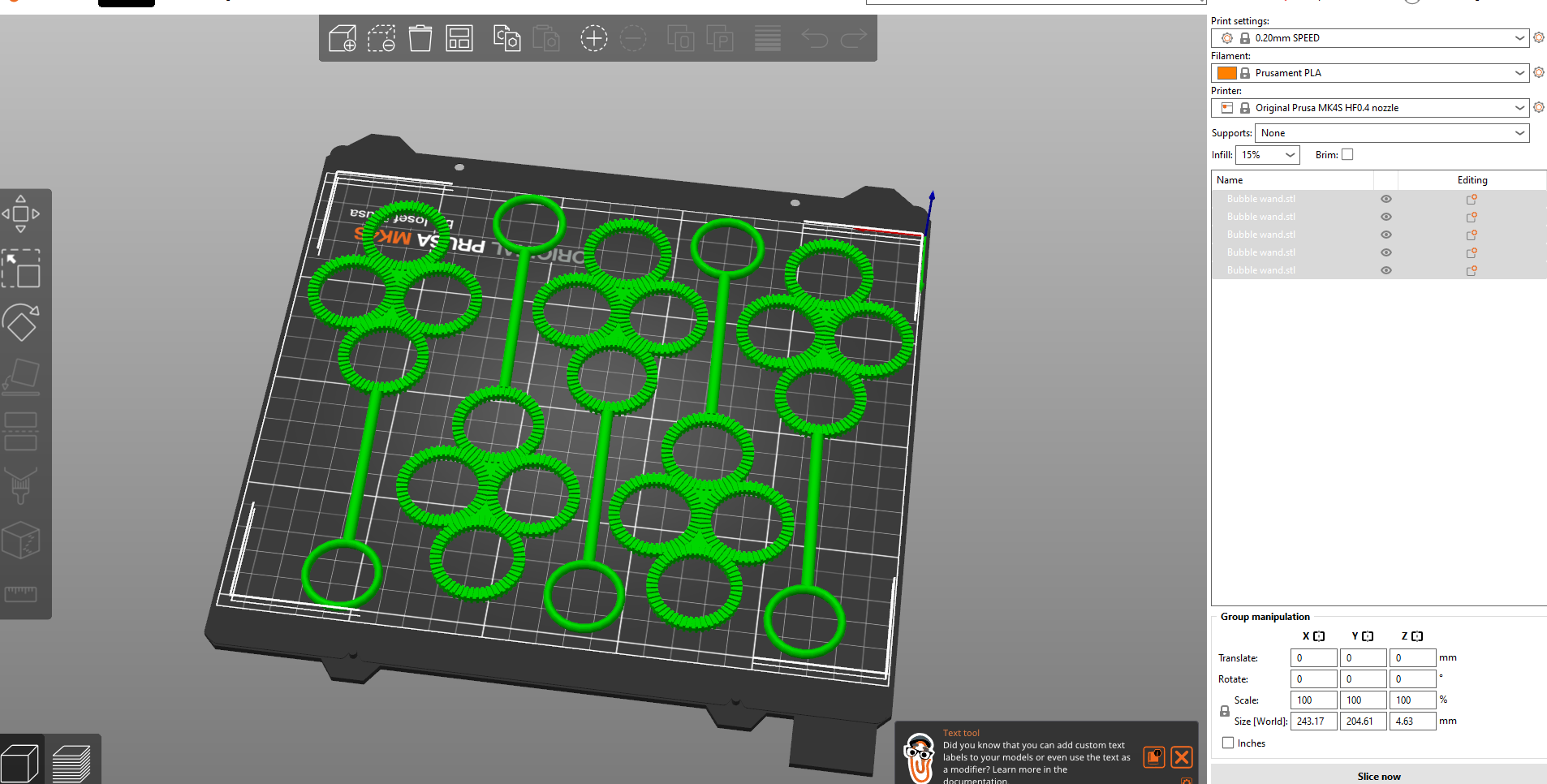Hide the first Bubble wand.stl object
This screenshot has height=784, width=1547.
point(1386,199)
